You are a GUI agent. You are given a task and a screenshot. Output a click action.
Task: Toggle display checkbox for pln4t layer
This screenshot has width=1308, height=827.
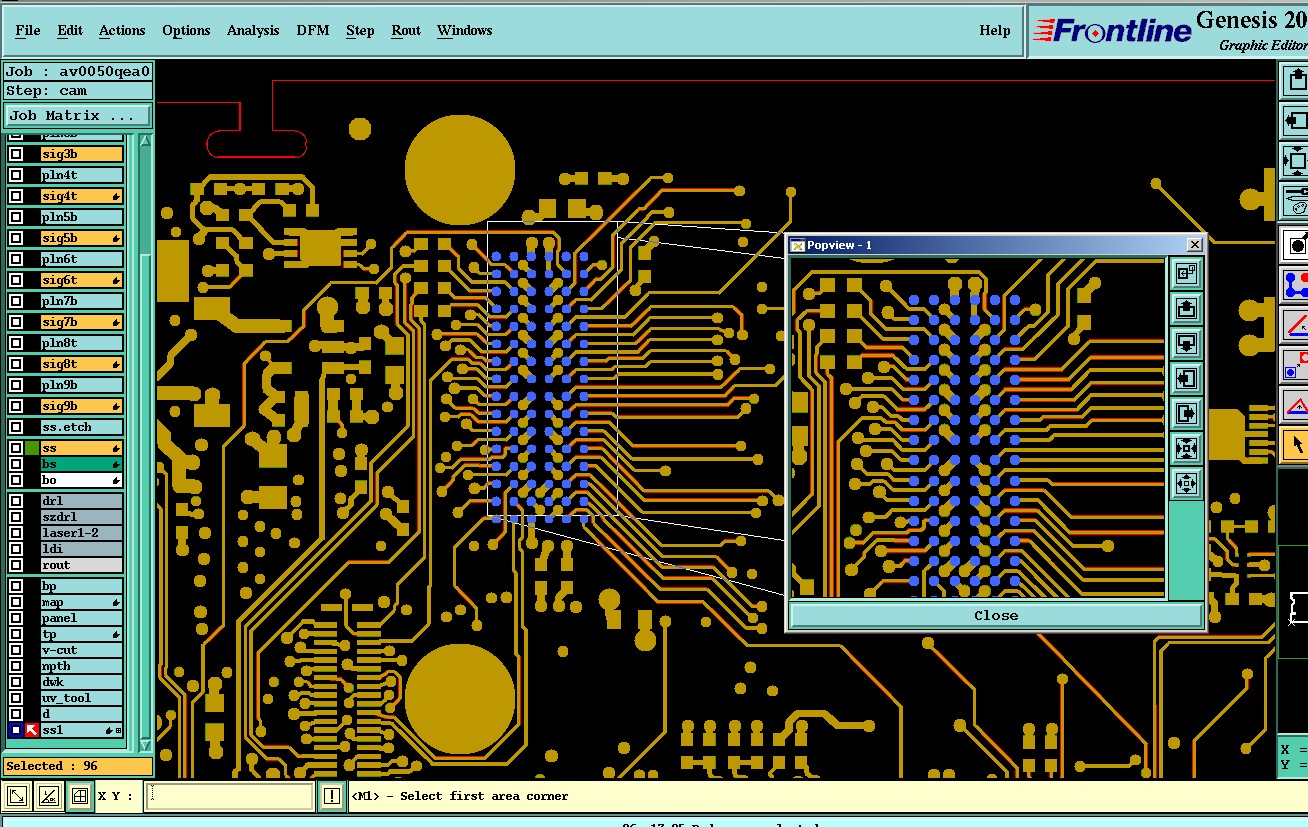(x=16, y=175)
